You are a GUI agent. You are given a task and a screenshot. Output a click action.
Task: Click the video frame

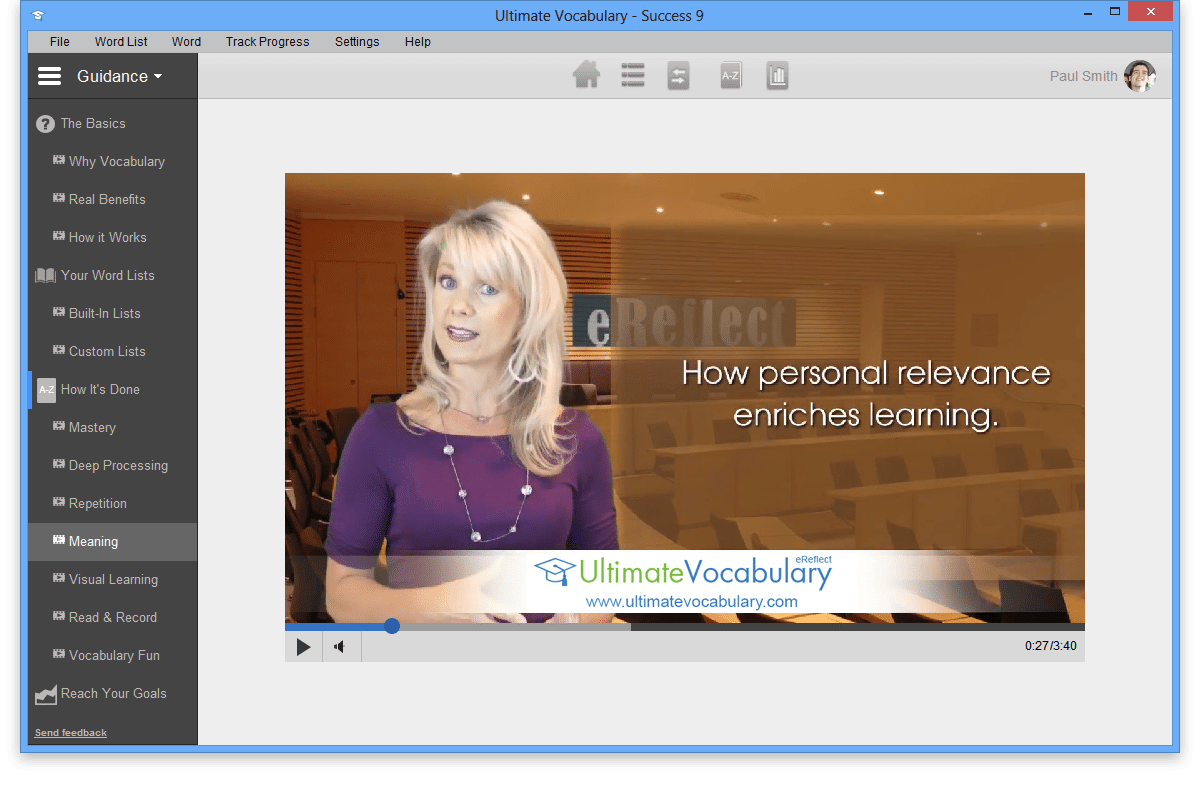(685, 398)
